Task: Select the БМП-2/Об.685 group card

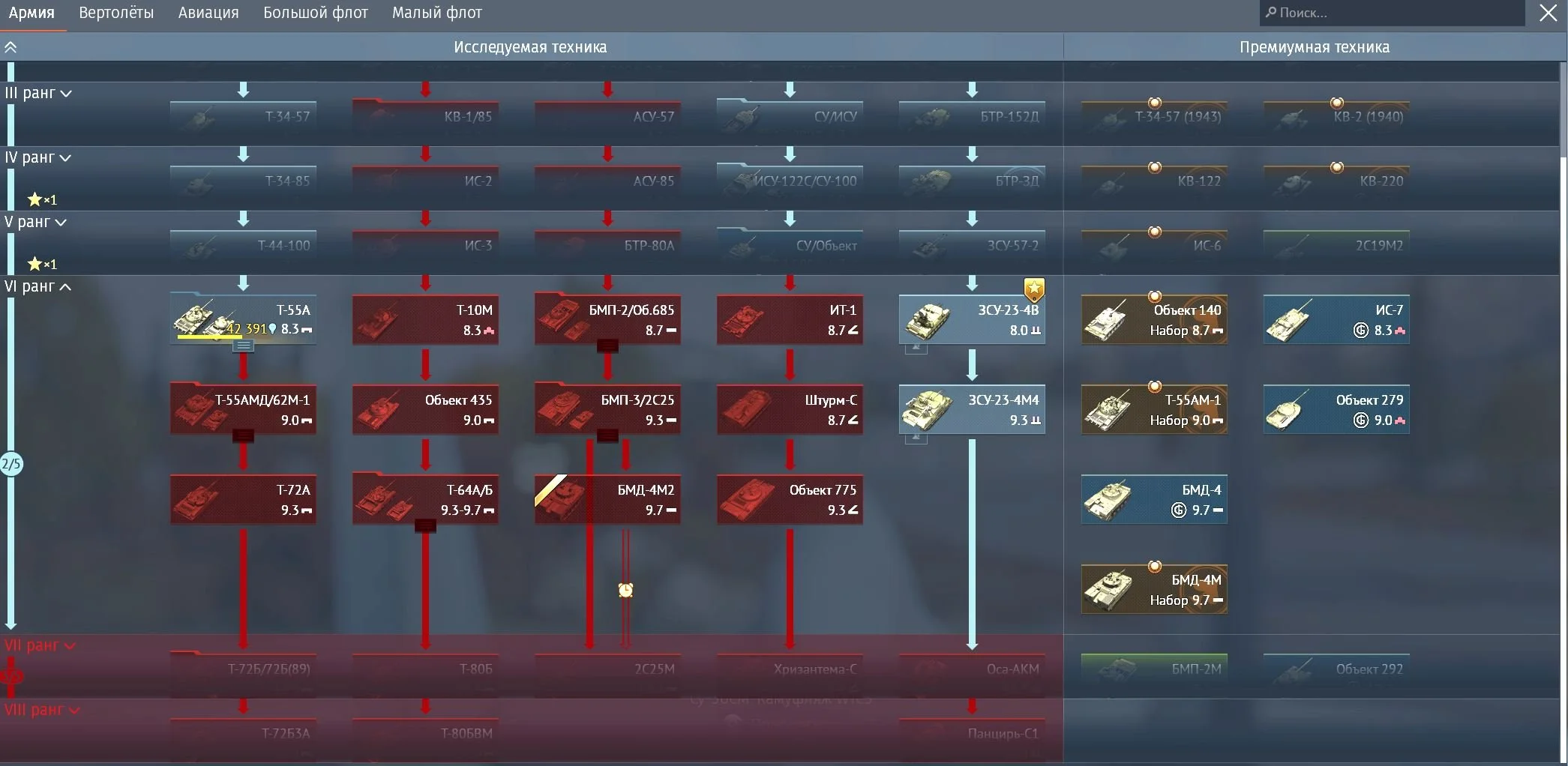Action: (x=607, y=319)
